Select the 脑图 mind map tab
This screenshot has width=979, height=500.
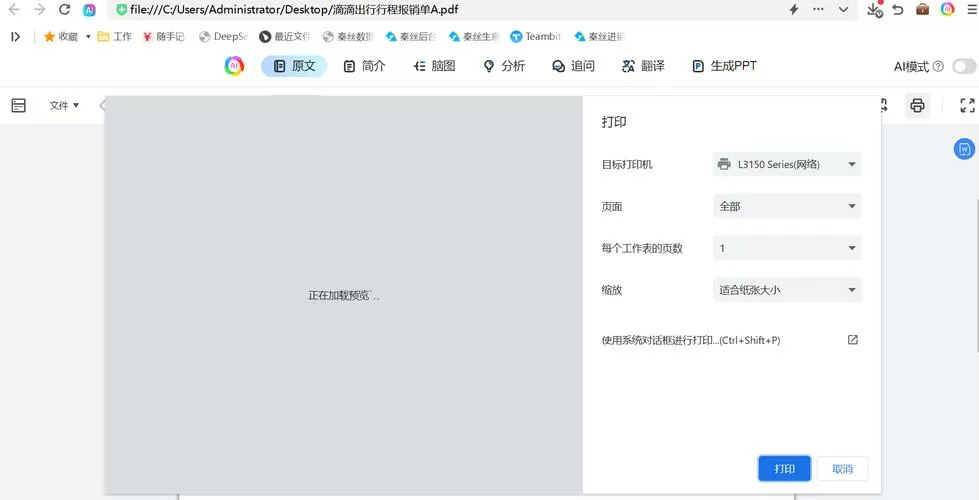[x=435, y=66]
